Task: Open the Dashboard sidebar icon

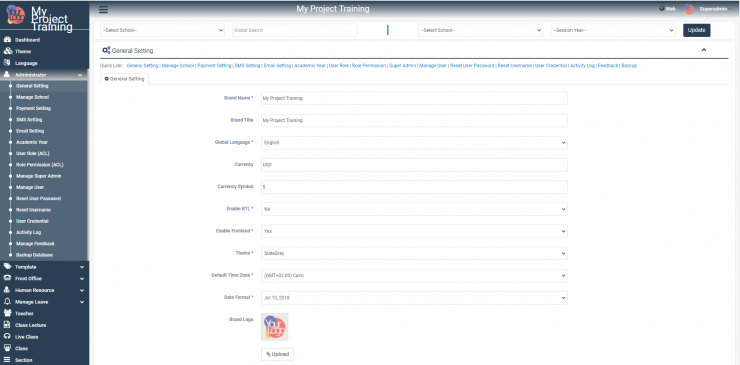Action: (x=7, y=40)
